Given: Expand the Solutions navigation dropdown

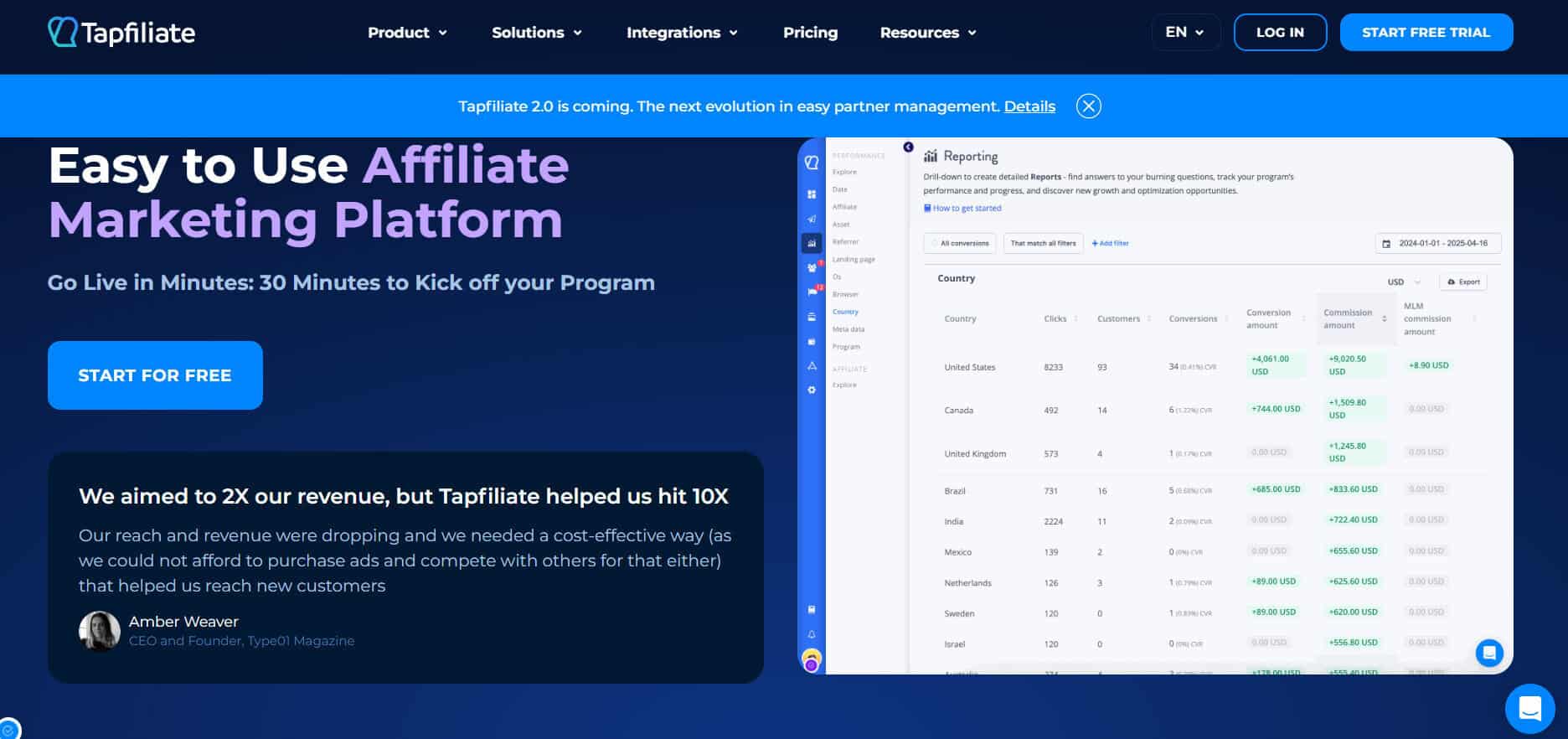Looking at the screenshot, I should [x=536, y=33].
